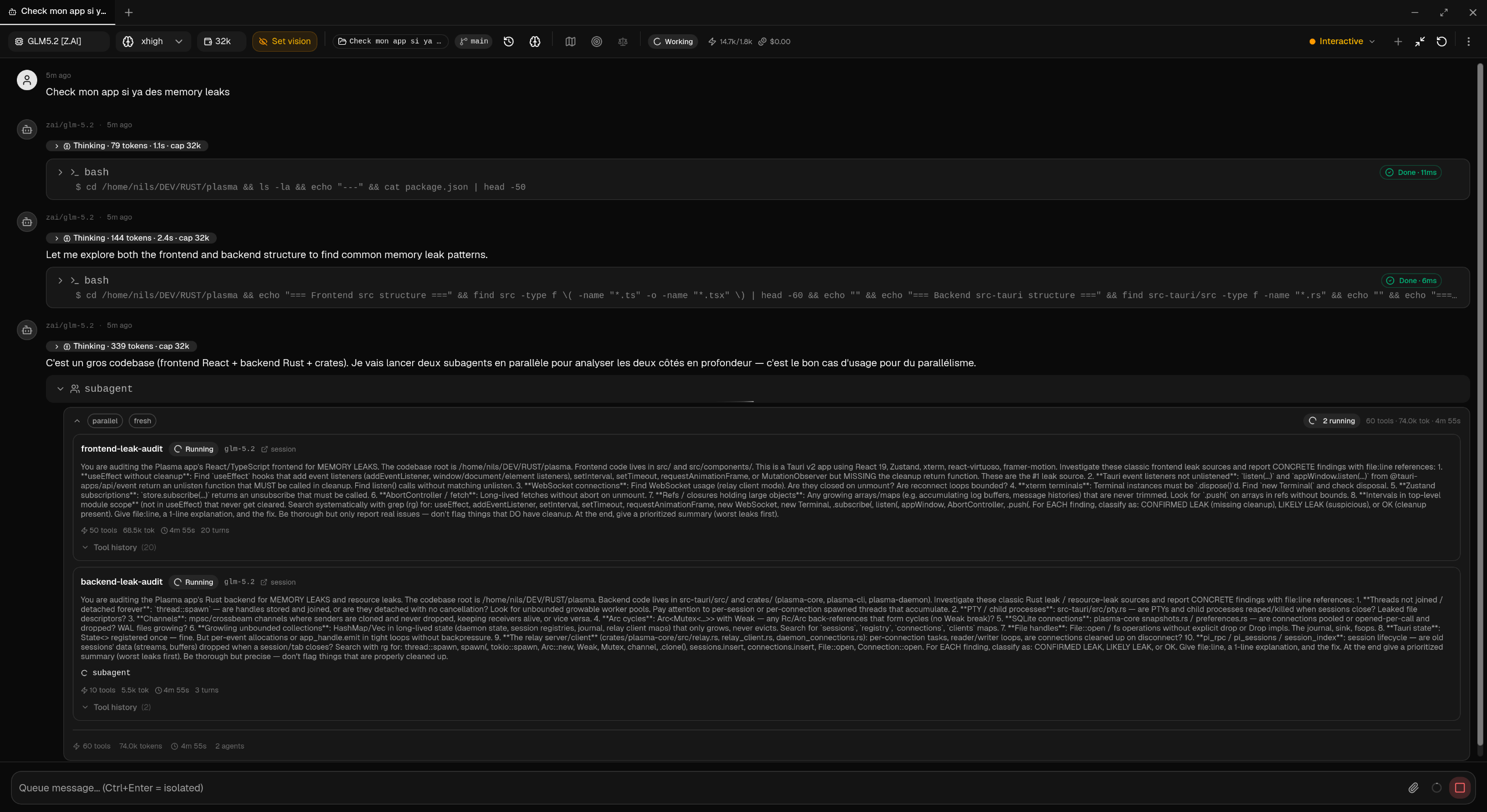Click the Done · 11ms status badge
The width and height of the screenshot is (1487, 812).
click(1410, 173)
